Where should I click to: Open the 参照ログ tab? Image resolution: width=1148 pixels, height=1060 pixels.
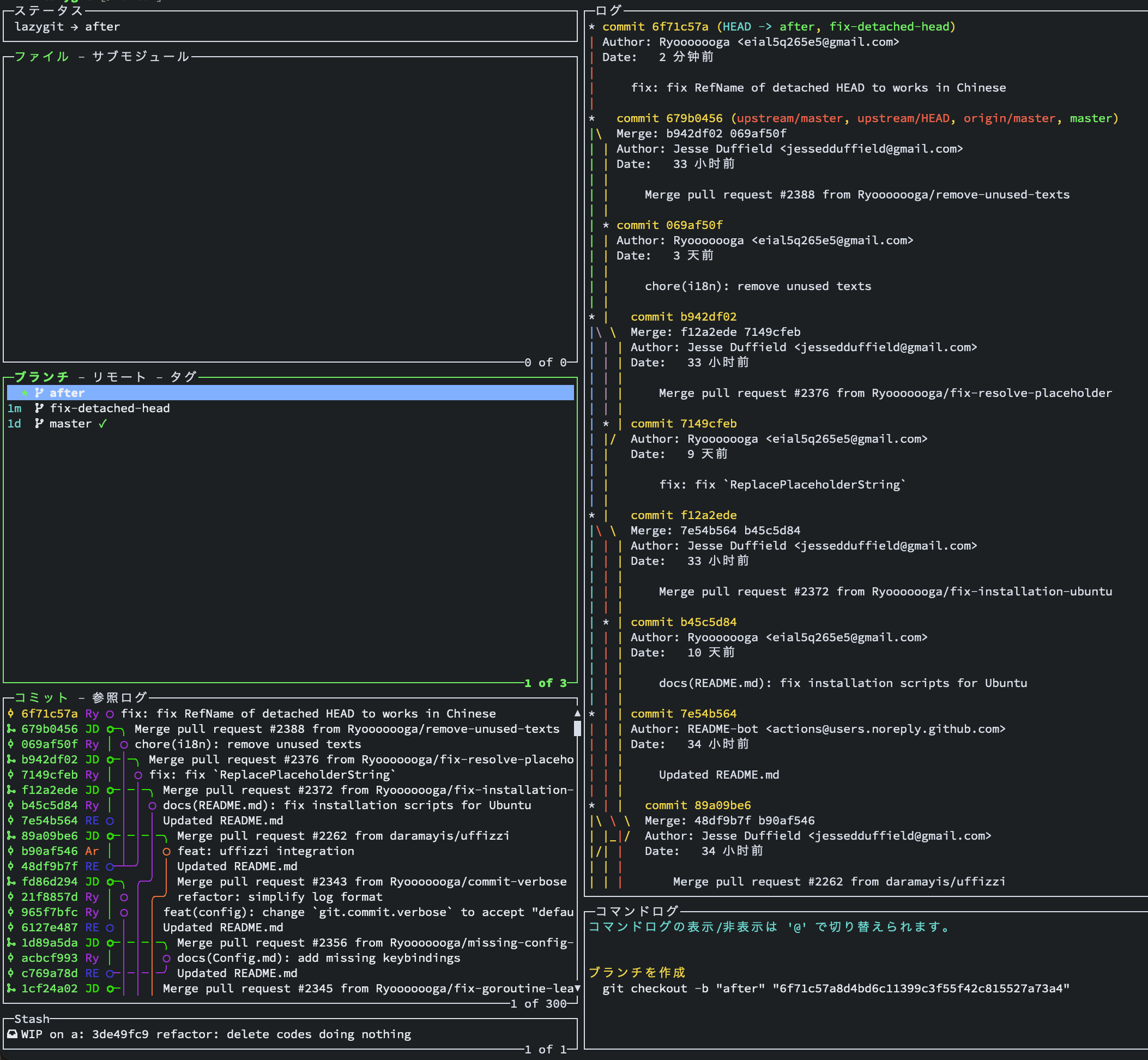[x=119, y=697]
